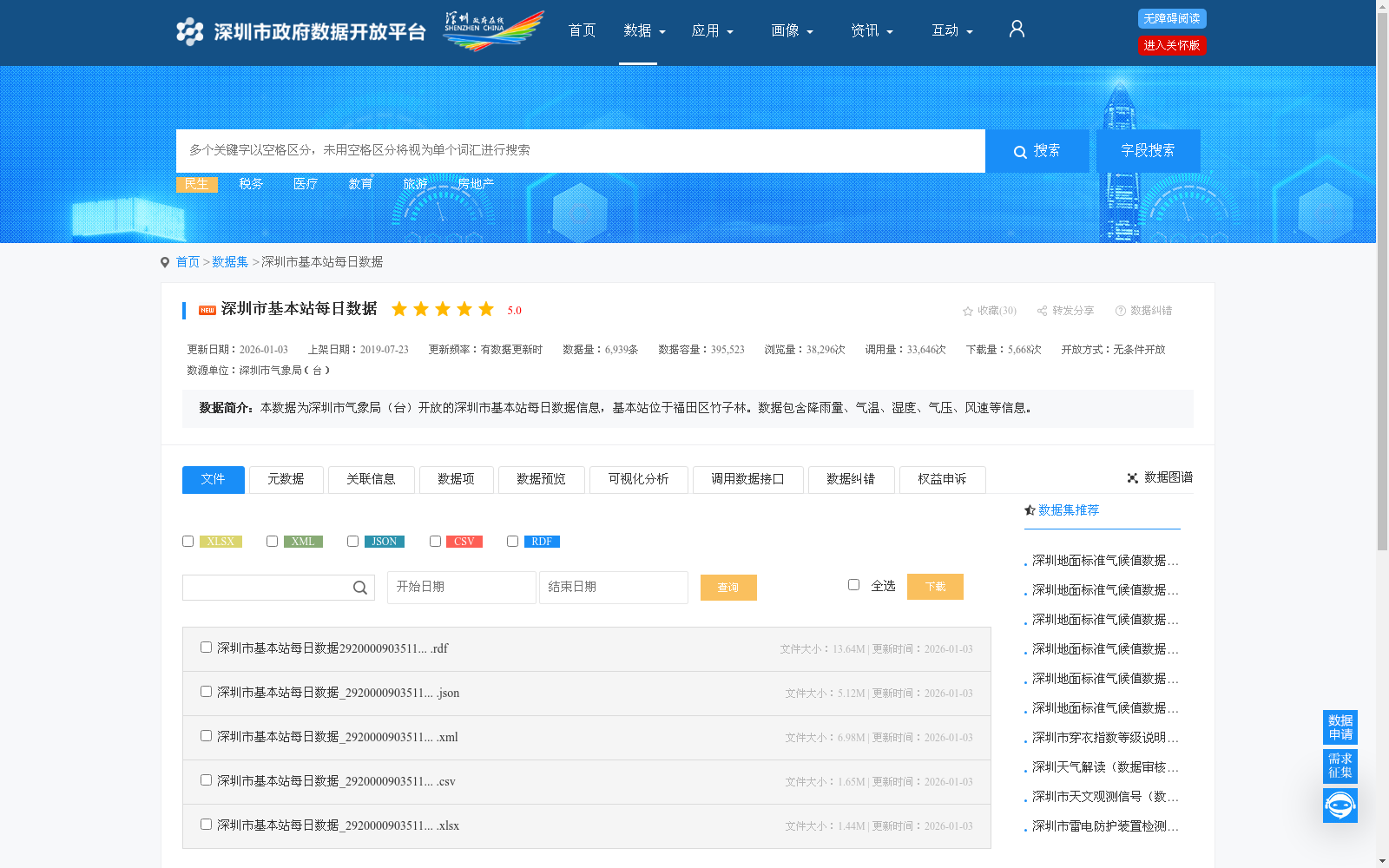Click the fifth rating star
The image size is (1389, 868).
[x=486, y=309]
